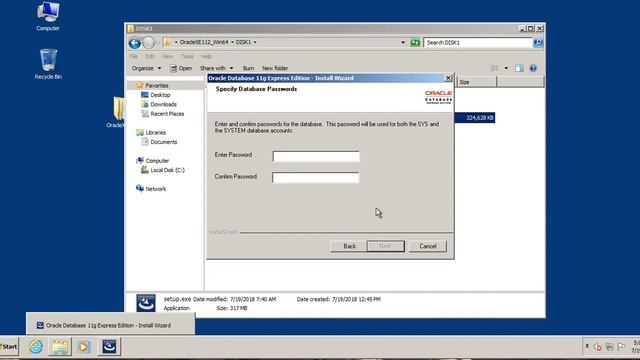The height and width of the screenshot is (360, 640).
Task: Click the setup.exe icon in details pane
Action: click(146, 303)
